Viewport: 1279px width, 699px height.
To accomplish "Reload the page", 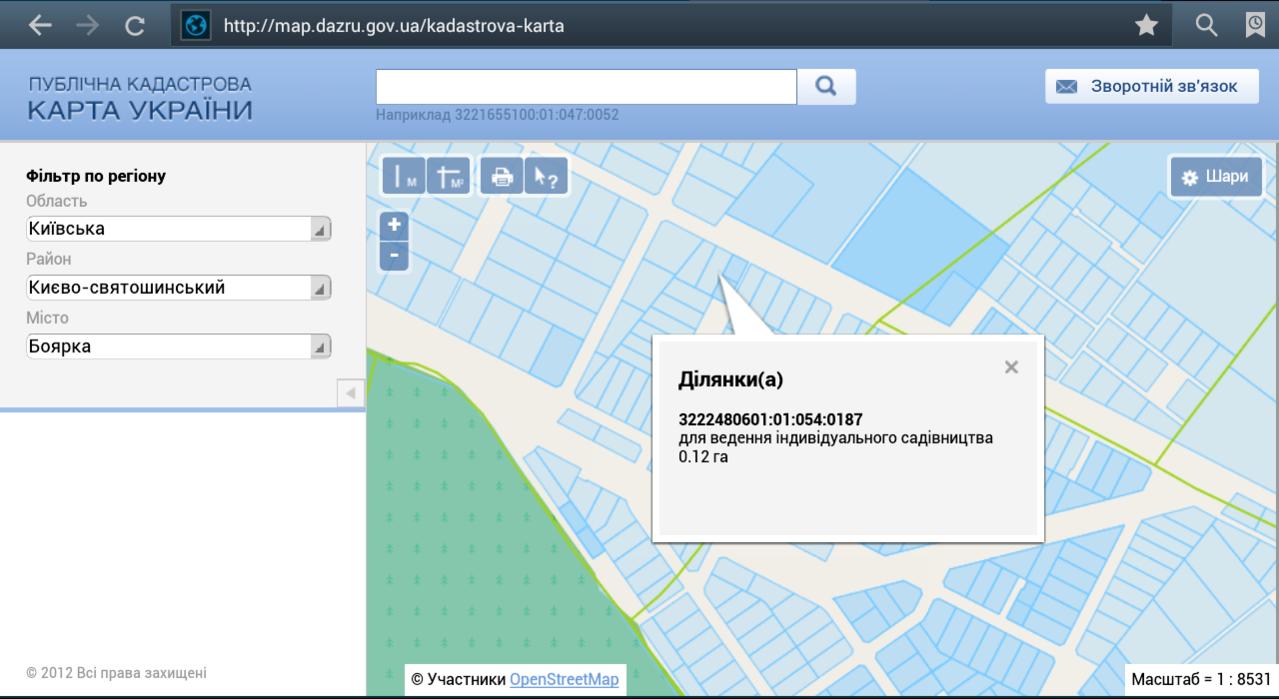I will click(134, 26).
